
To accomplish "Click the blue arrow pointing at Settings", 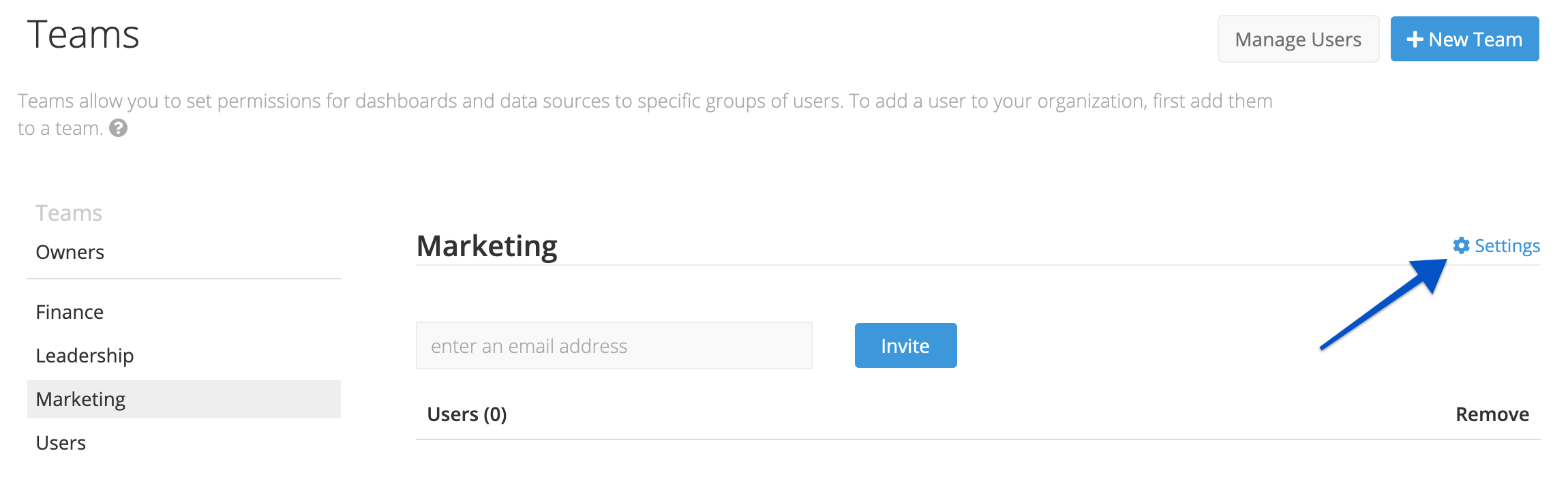I will point(1384,305).
